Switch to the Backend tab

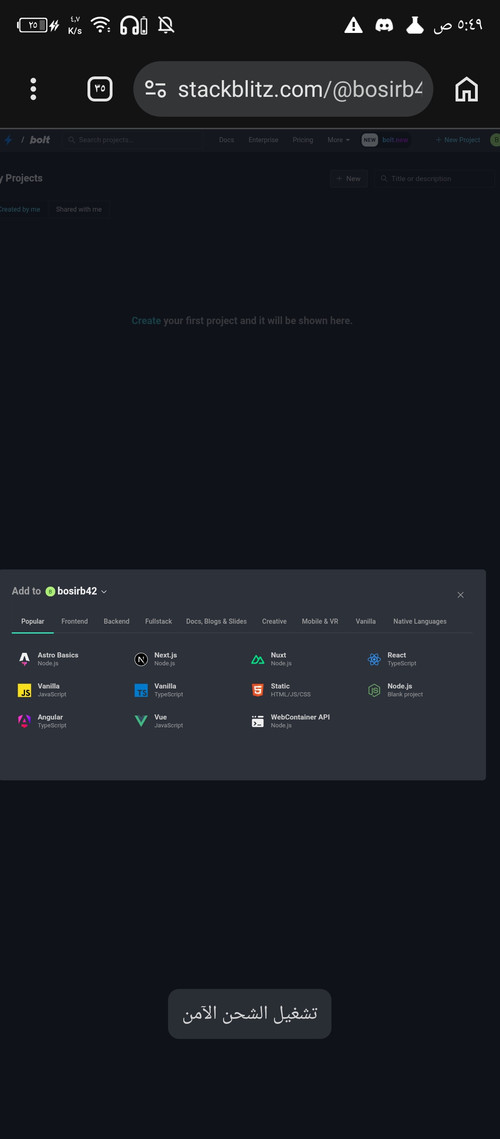click(x=116, y=621)
